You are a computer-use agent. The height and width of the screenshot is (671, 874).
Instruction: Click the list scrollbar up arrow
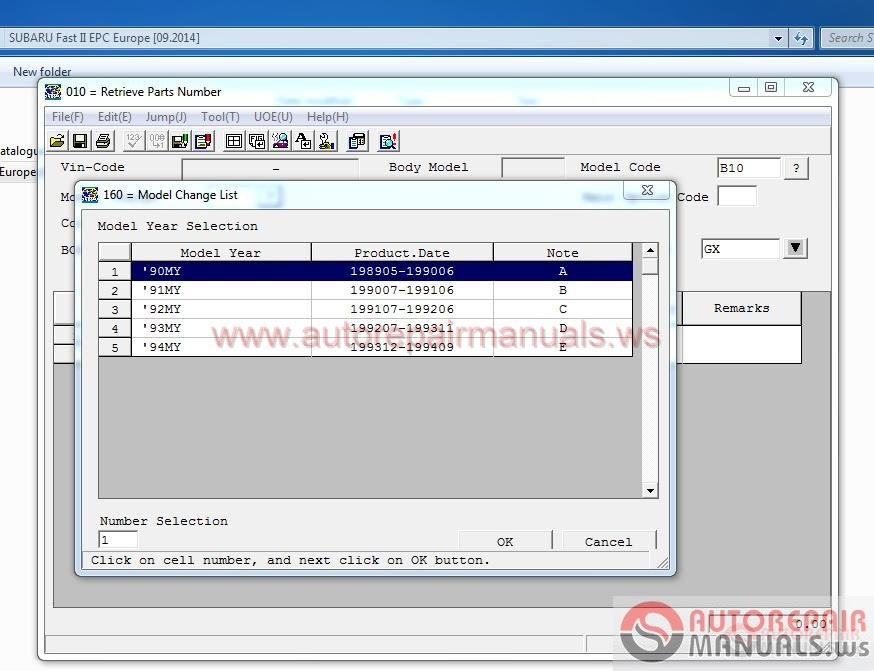650,250
